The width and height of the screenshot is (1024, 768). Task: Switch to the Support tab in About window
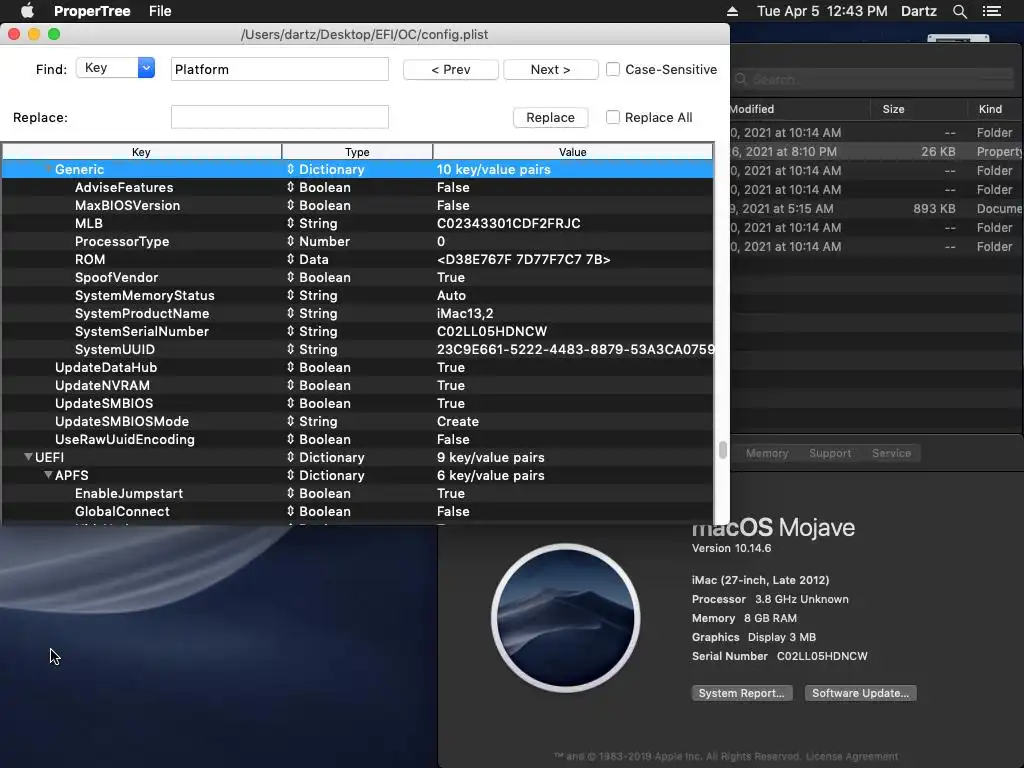click(x=830, y=453)
